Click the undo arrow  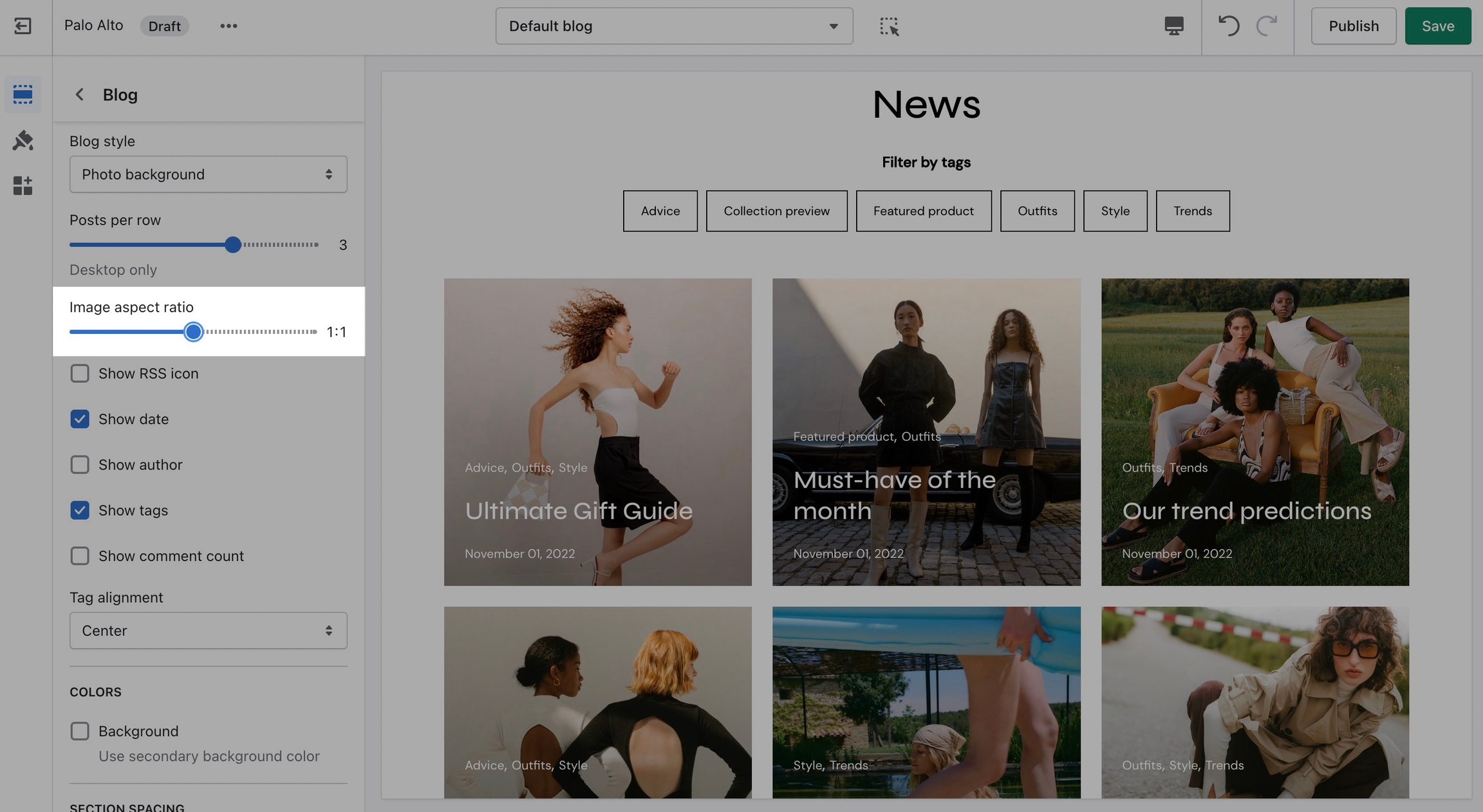[x=1228, y=26]
